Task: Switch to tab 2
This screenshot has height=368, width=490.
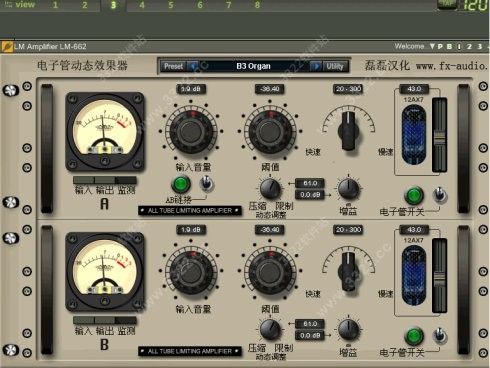Action: coord(85,5)
